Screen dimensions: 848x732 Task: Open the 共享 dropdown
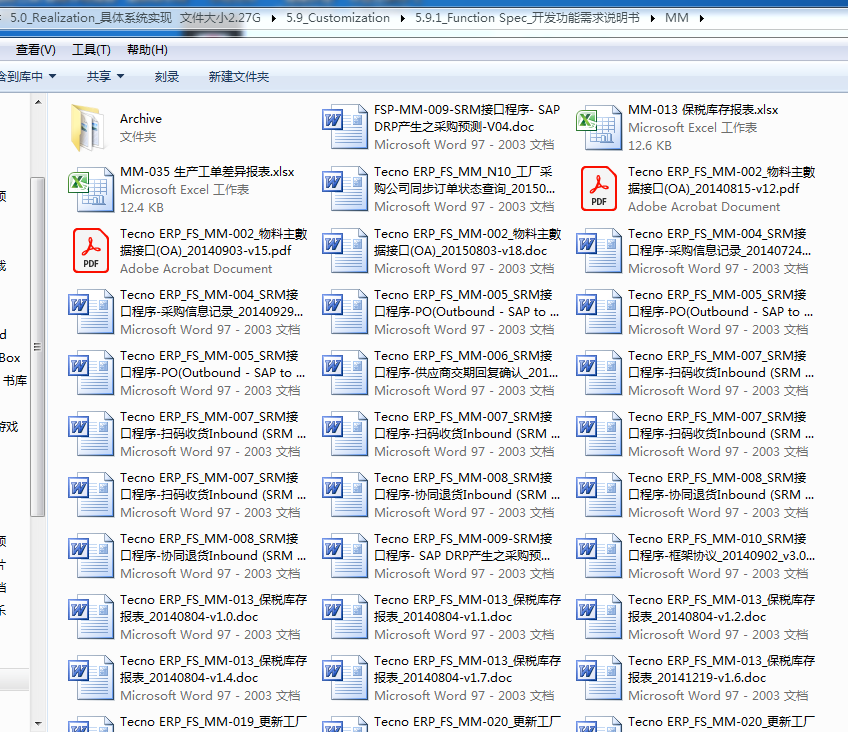[105, 77]
